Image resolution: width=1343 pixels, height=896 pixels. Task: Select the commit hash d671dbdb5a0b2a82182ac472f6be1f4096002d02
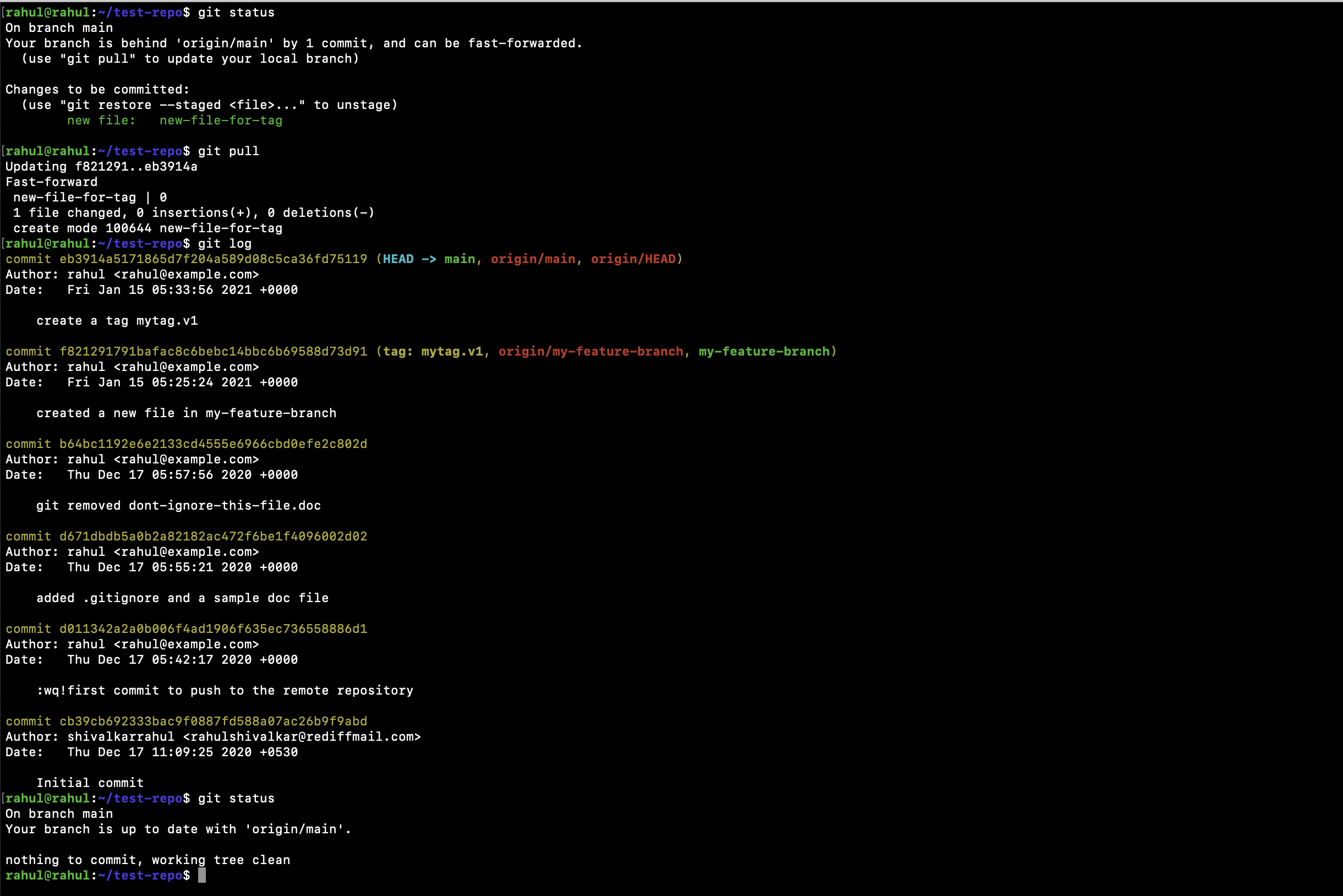click(x=213, y=536)
